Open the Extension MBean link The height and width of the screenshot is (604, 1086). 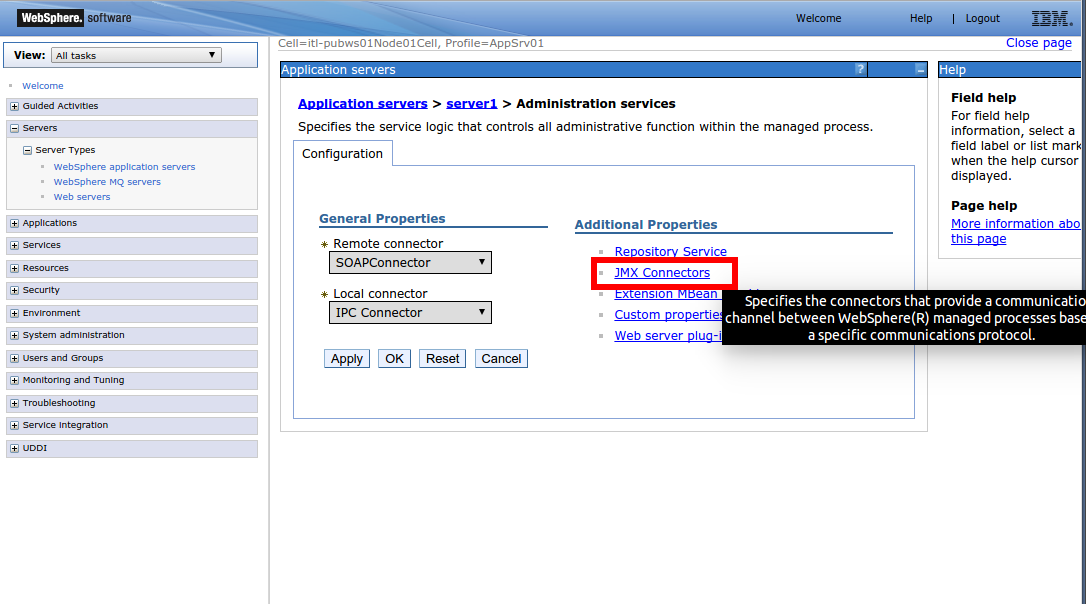[666, 294]
